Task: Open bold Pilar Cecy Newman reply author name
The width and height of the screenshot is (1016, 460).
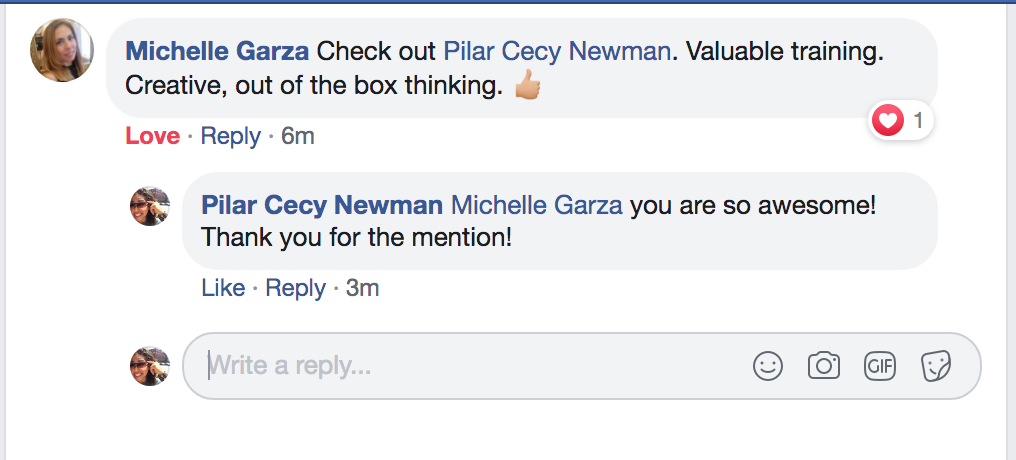Action: coord(322,205)
